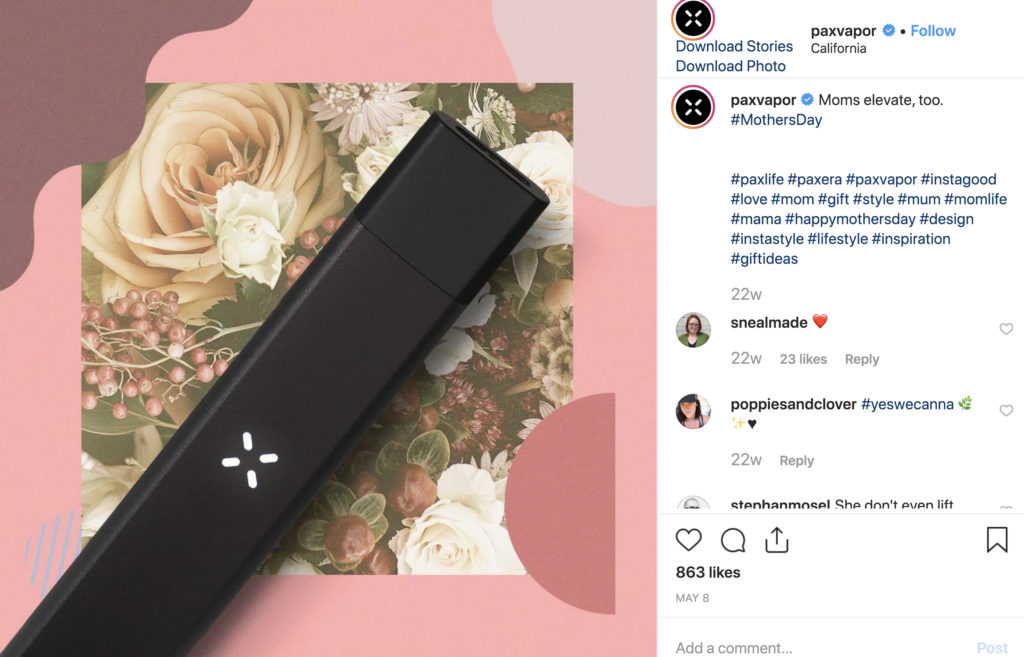
Task: Share the post via upload arrow icon
Action: pos(776,539)
